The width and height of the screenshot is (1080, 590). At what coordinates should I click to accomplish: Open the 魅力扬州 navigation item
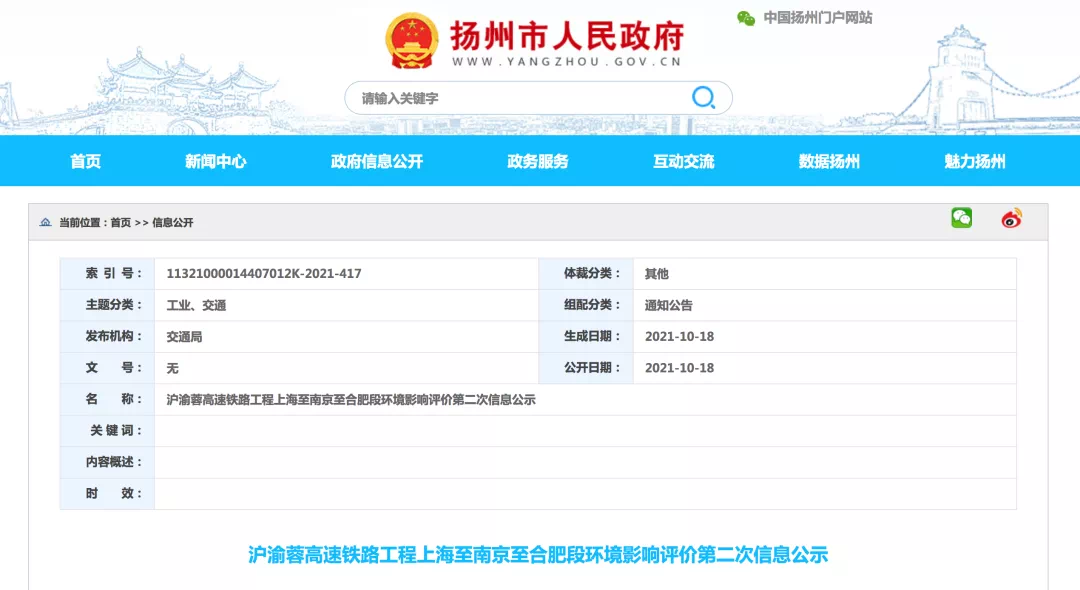[975, 161]
